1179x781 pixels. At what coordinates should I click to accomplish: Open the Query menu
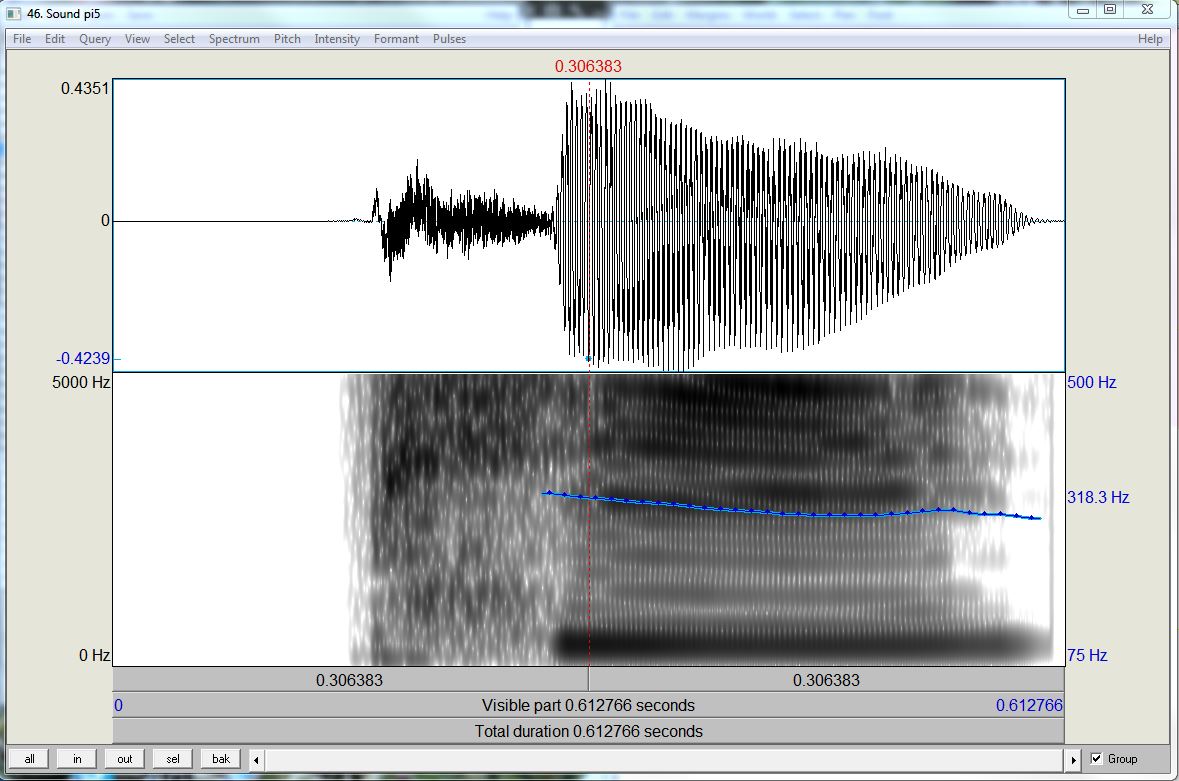95,39
